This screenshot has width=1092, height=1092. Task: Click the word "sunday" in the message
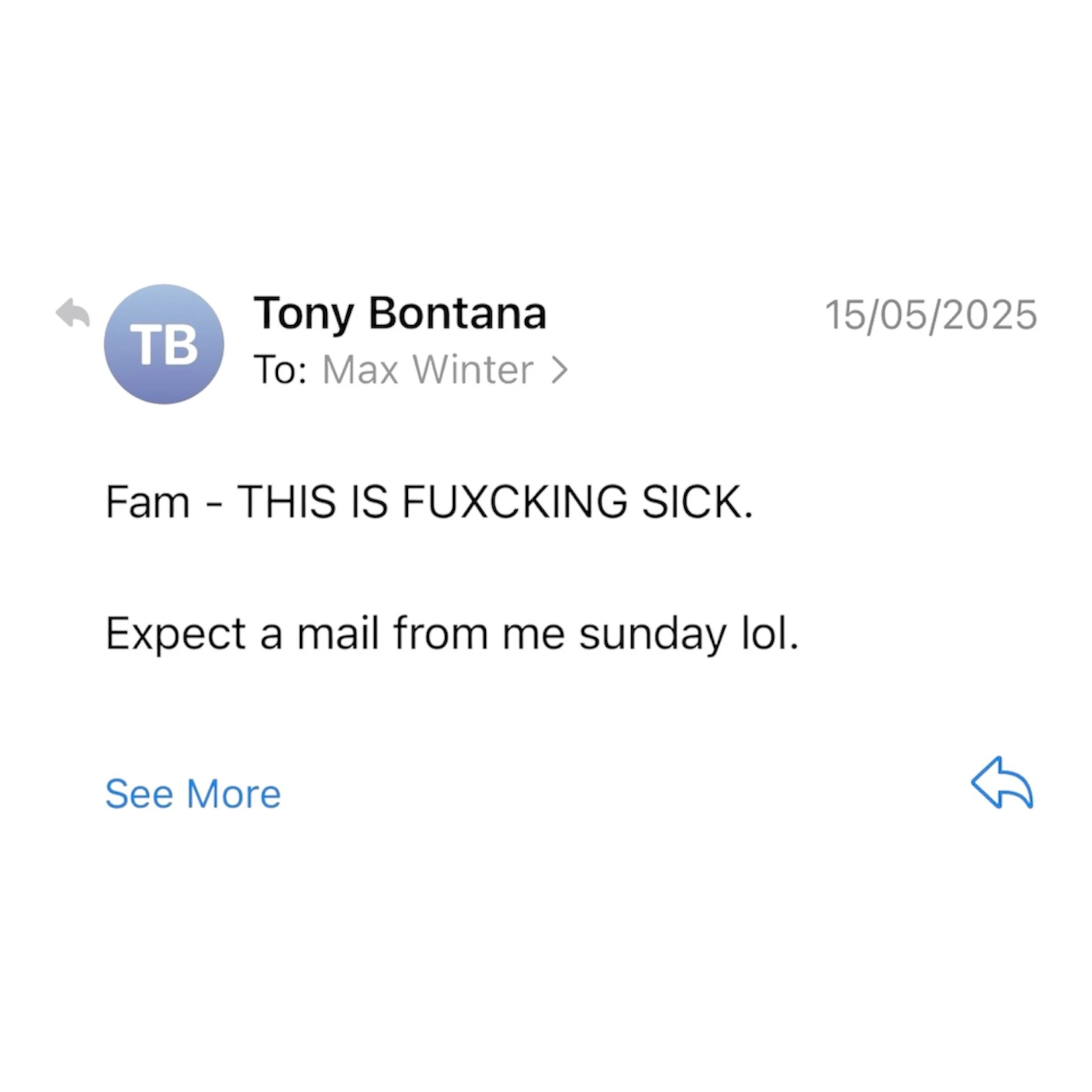coord(652,634)
